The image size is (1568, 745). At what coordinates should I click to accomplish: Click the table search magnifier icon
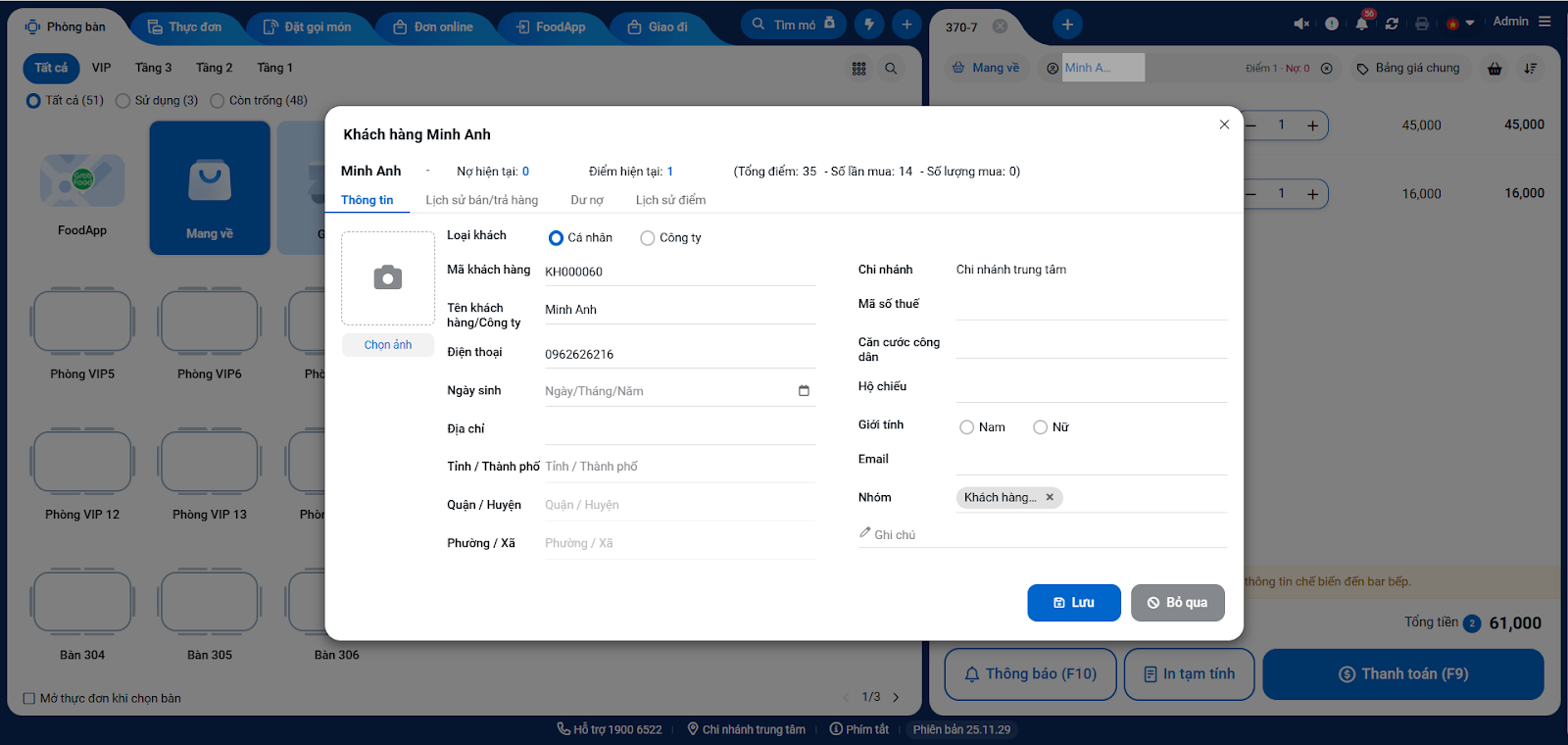891,69
